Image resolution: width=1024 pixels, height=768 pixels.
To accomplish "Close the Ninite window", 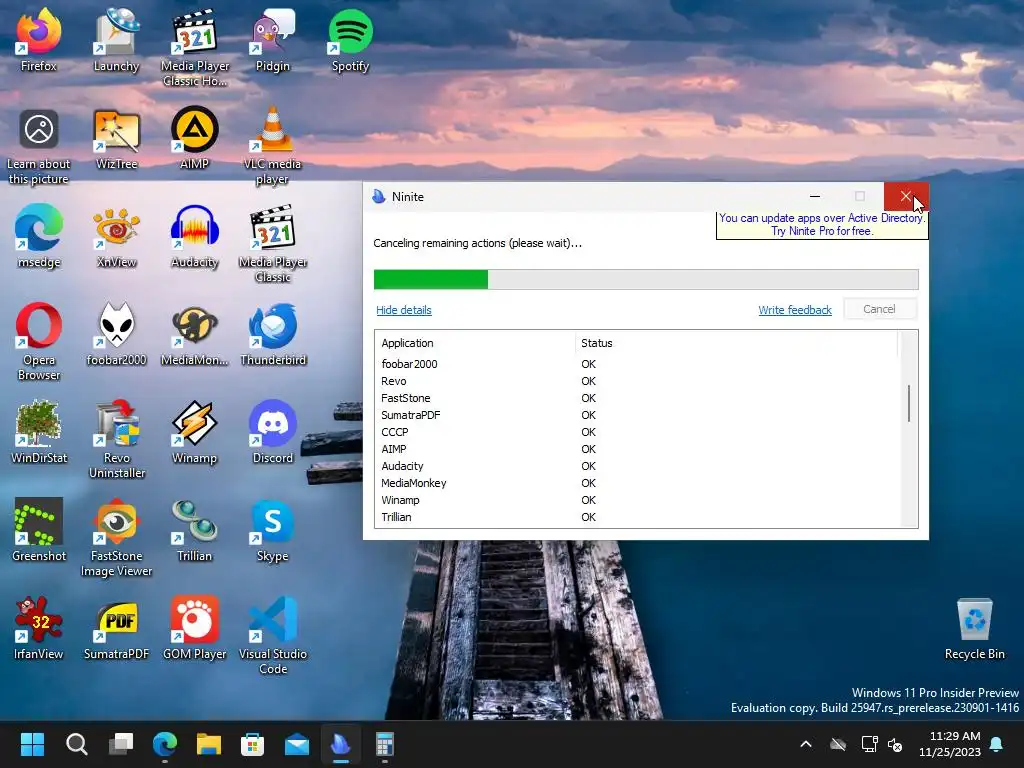I will [x=905, y=196].
